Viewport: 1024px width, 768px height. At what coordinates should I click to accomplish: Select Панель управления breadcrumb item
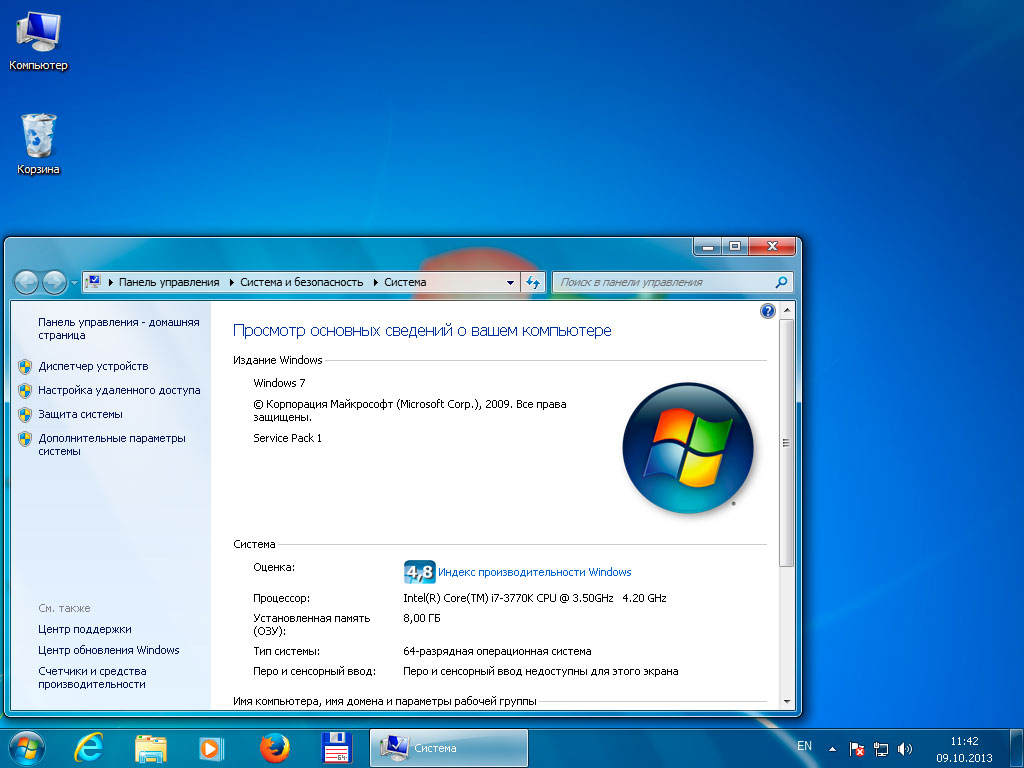pos(168,282)
